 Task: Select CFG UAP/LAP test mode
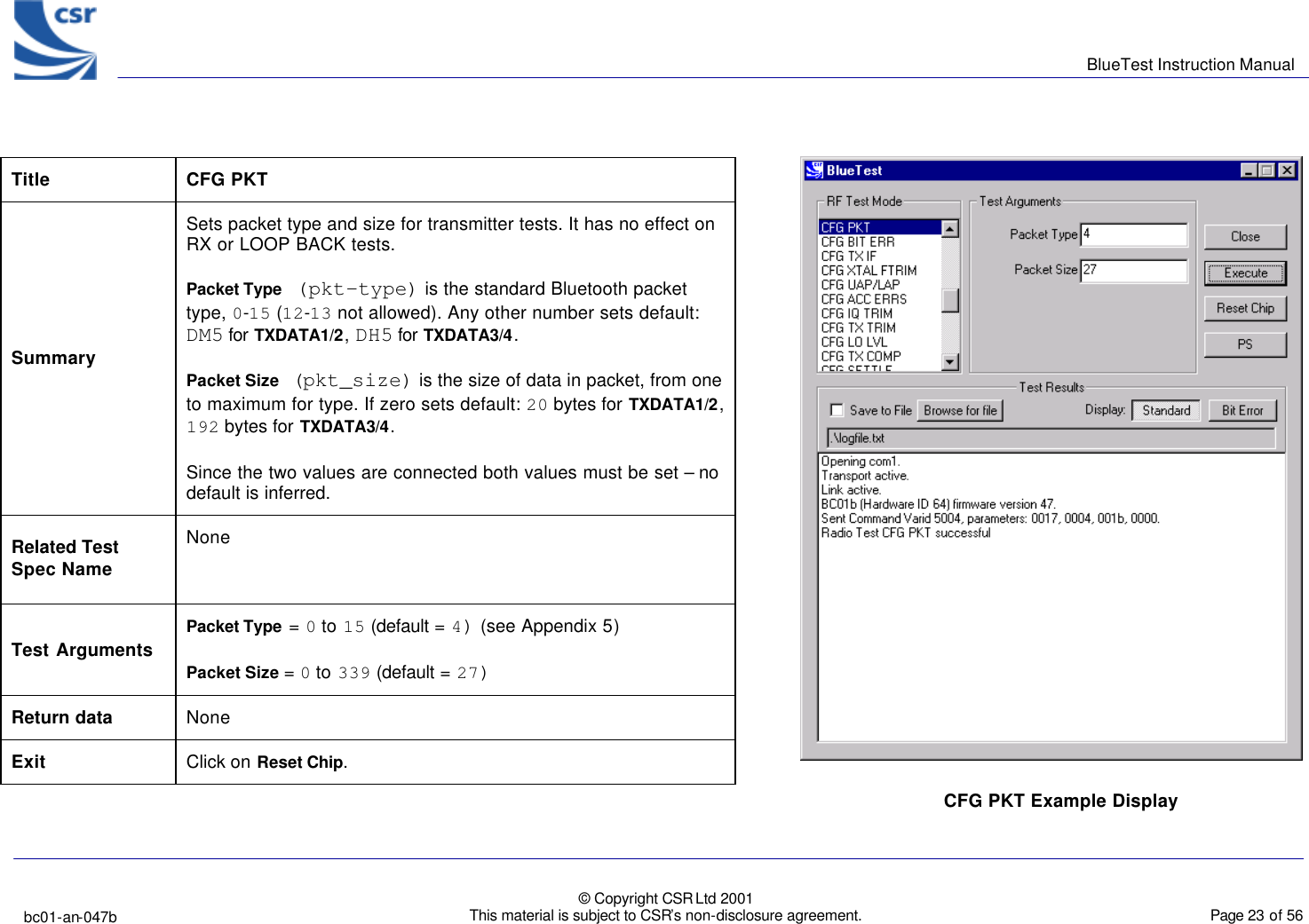861,285
